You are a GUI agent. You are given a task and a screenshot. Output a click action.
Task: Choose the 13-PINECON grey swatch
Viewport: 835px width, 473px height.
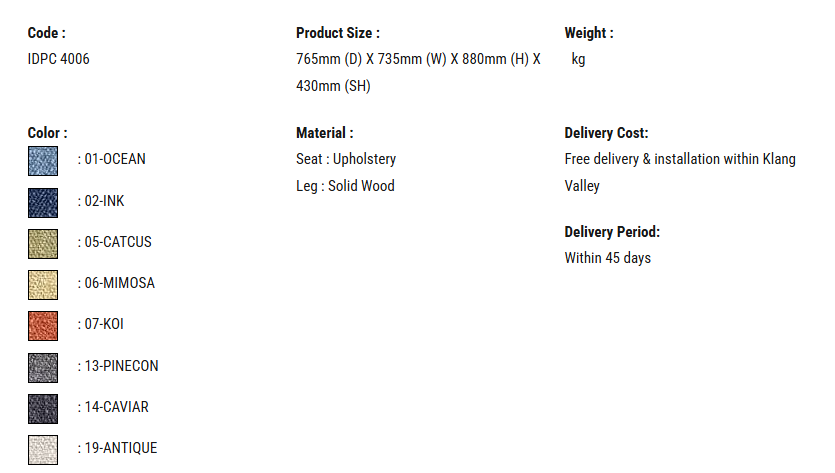coord(43,368)
